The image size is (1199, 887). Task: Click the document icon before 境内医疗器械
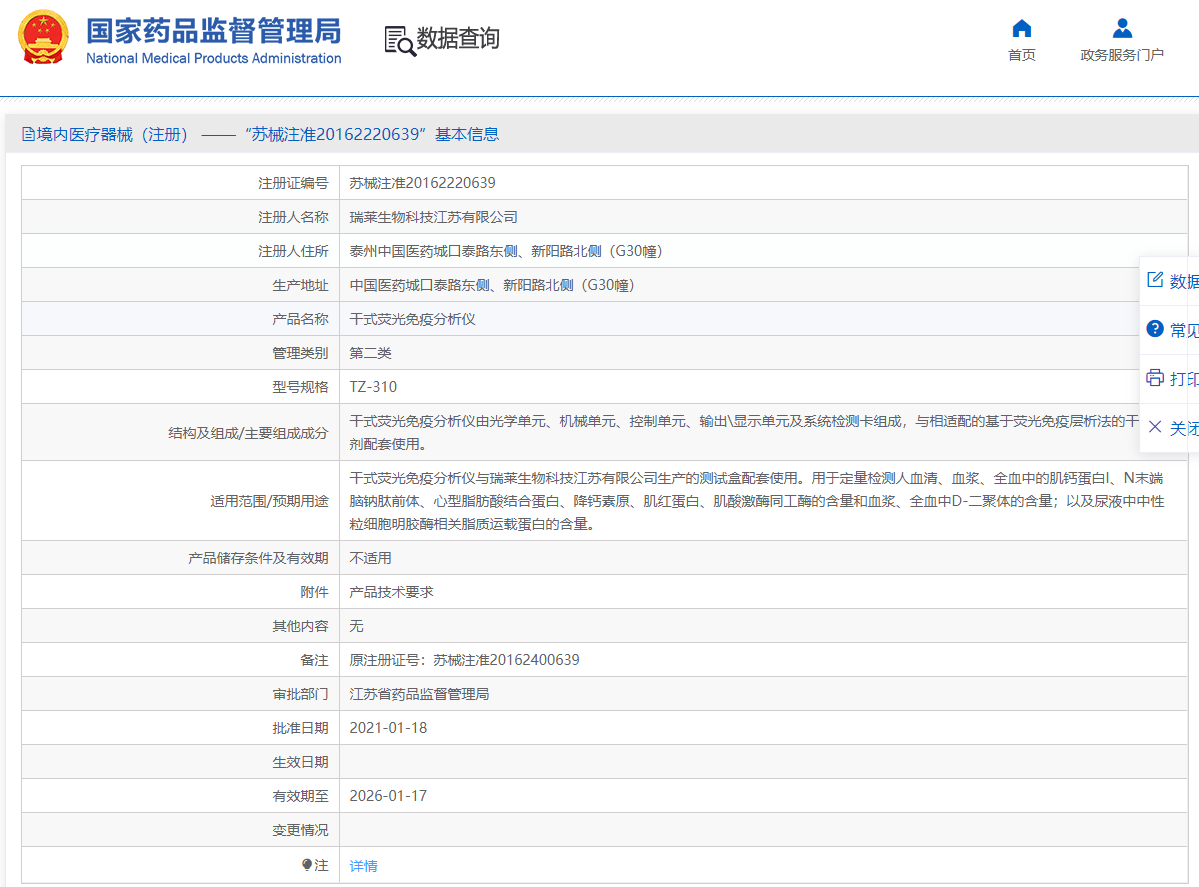pos(29,133)
